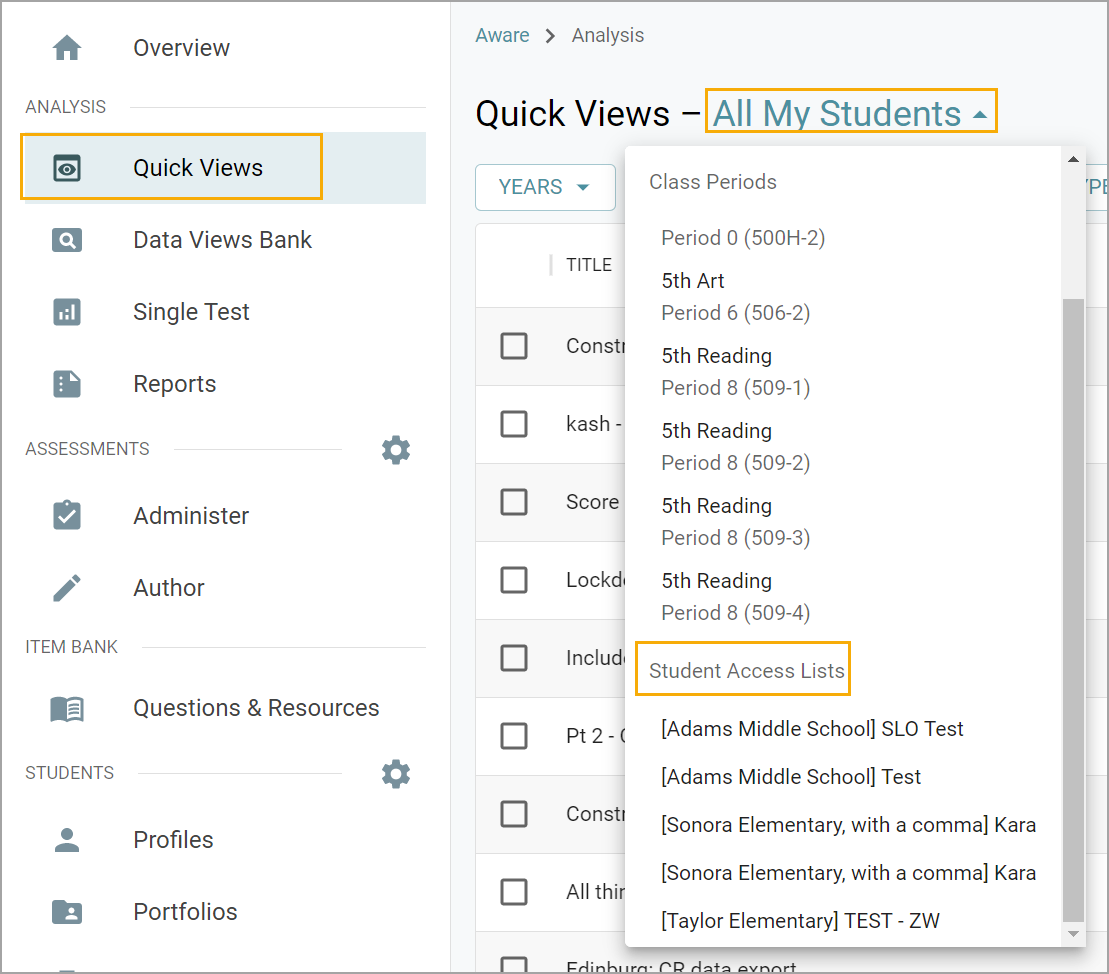Click the Author pencil icon

tap(67, 588)
